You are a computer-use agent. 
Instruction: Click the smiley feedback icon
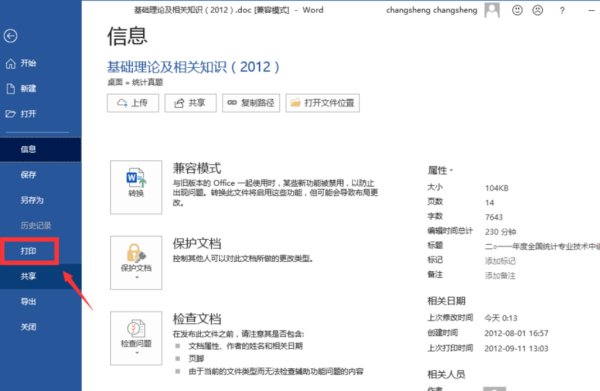click(x=517, y=10)
